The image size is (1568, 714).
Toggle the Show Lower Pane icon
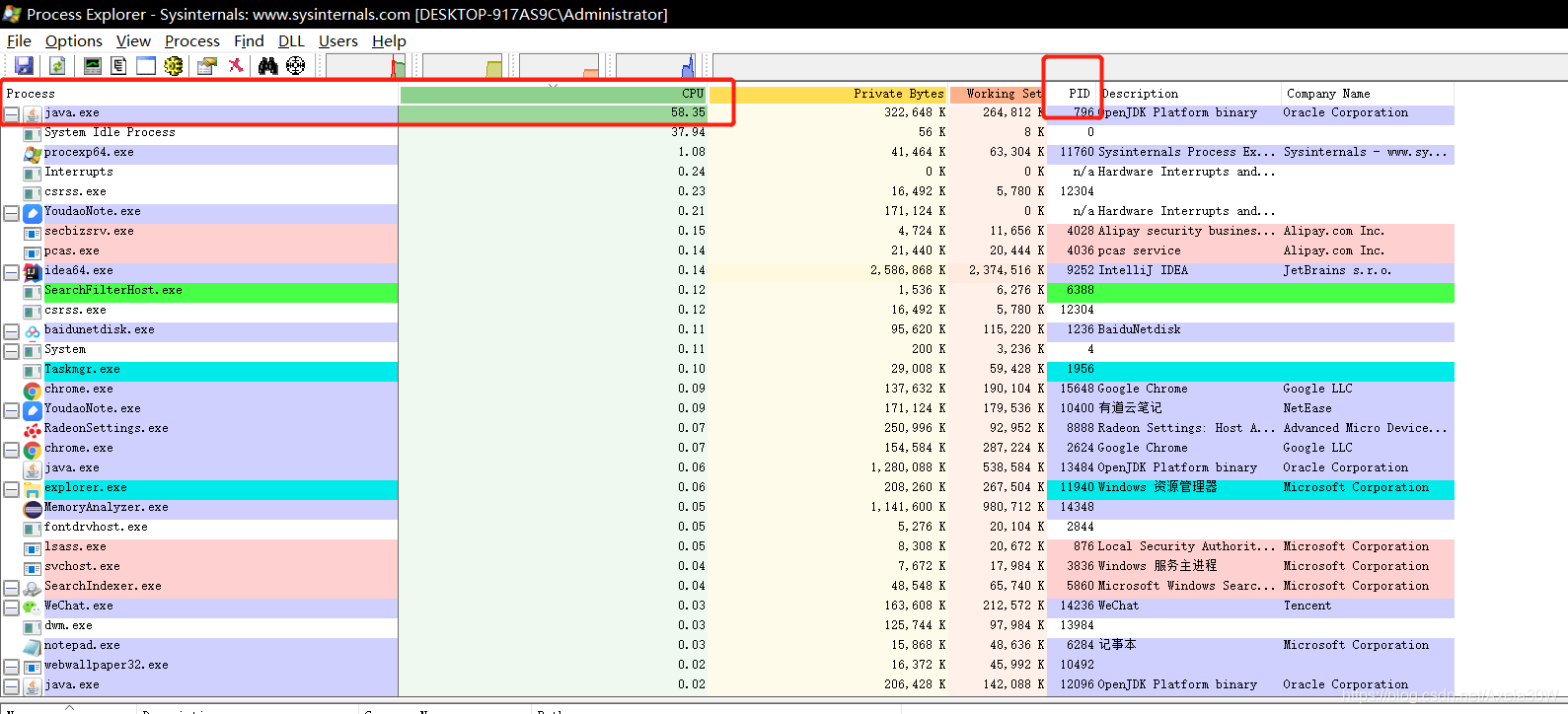tap(146, 66)
